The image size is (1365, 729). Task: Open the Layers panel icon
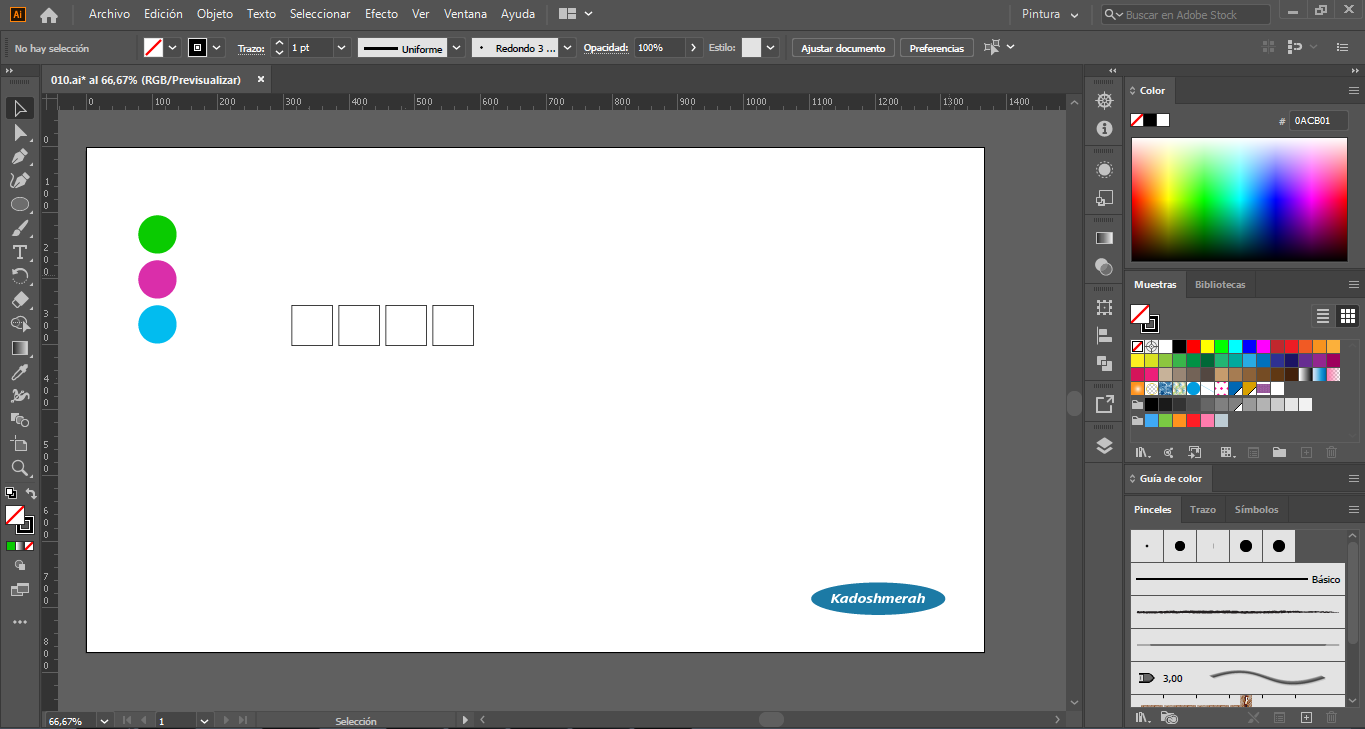click(x=1104, y=446)
